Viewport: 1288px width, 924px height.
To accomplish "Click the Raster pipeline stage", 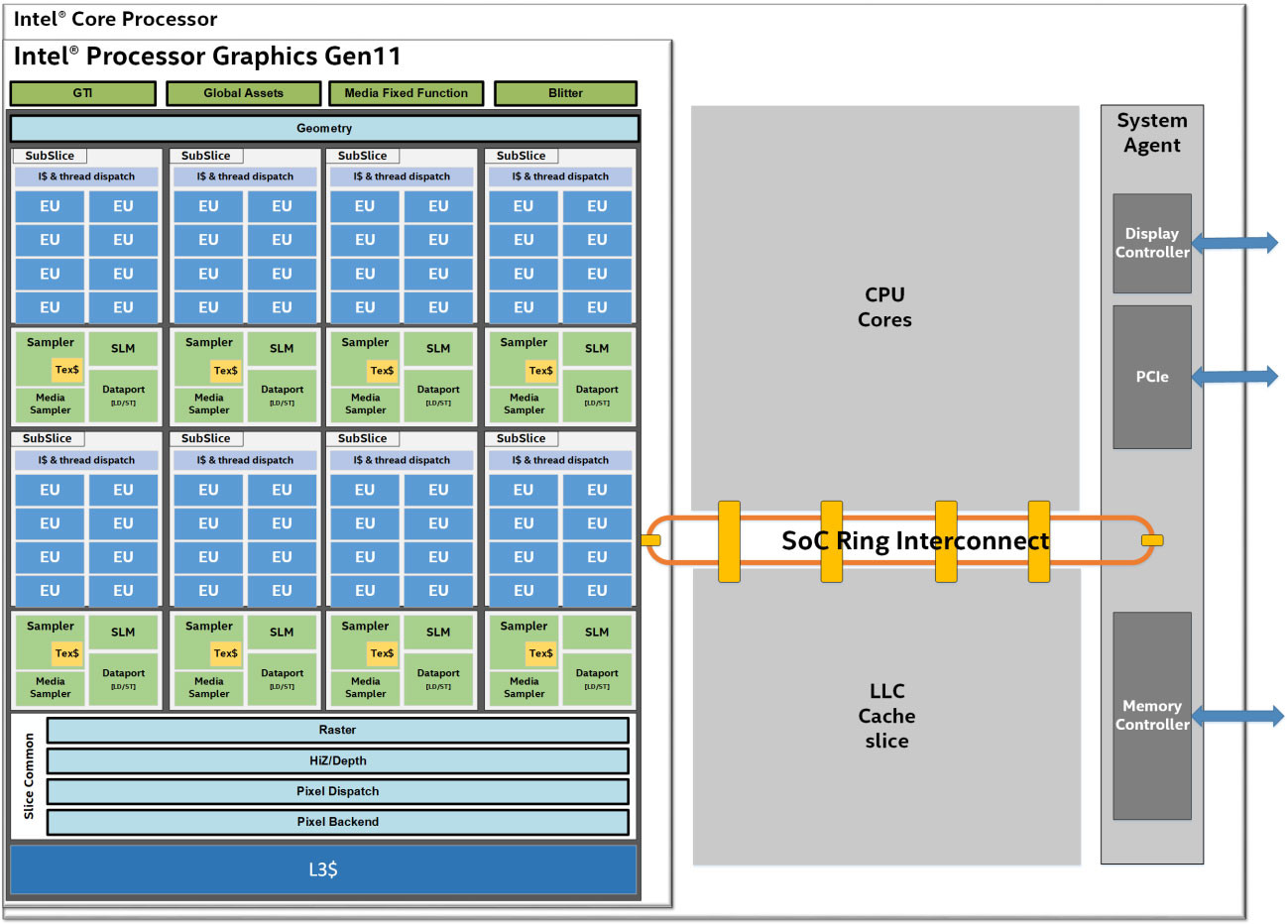I will (337, 730).
